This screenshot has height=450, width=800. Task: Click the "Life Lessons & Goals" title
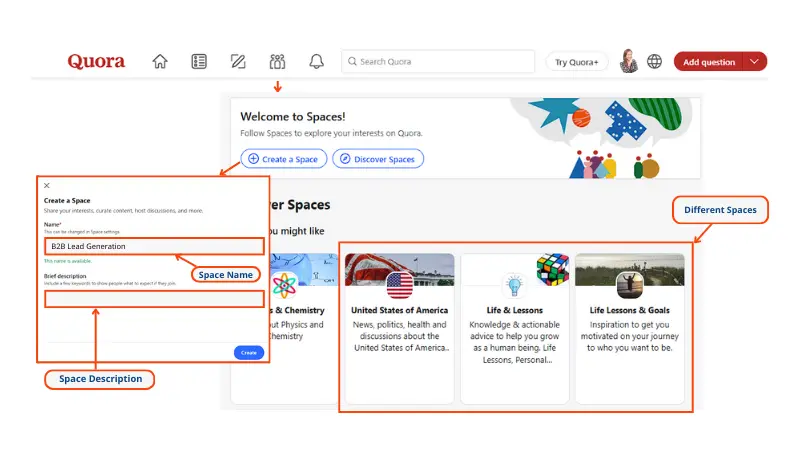630,310
